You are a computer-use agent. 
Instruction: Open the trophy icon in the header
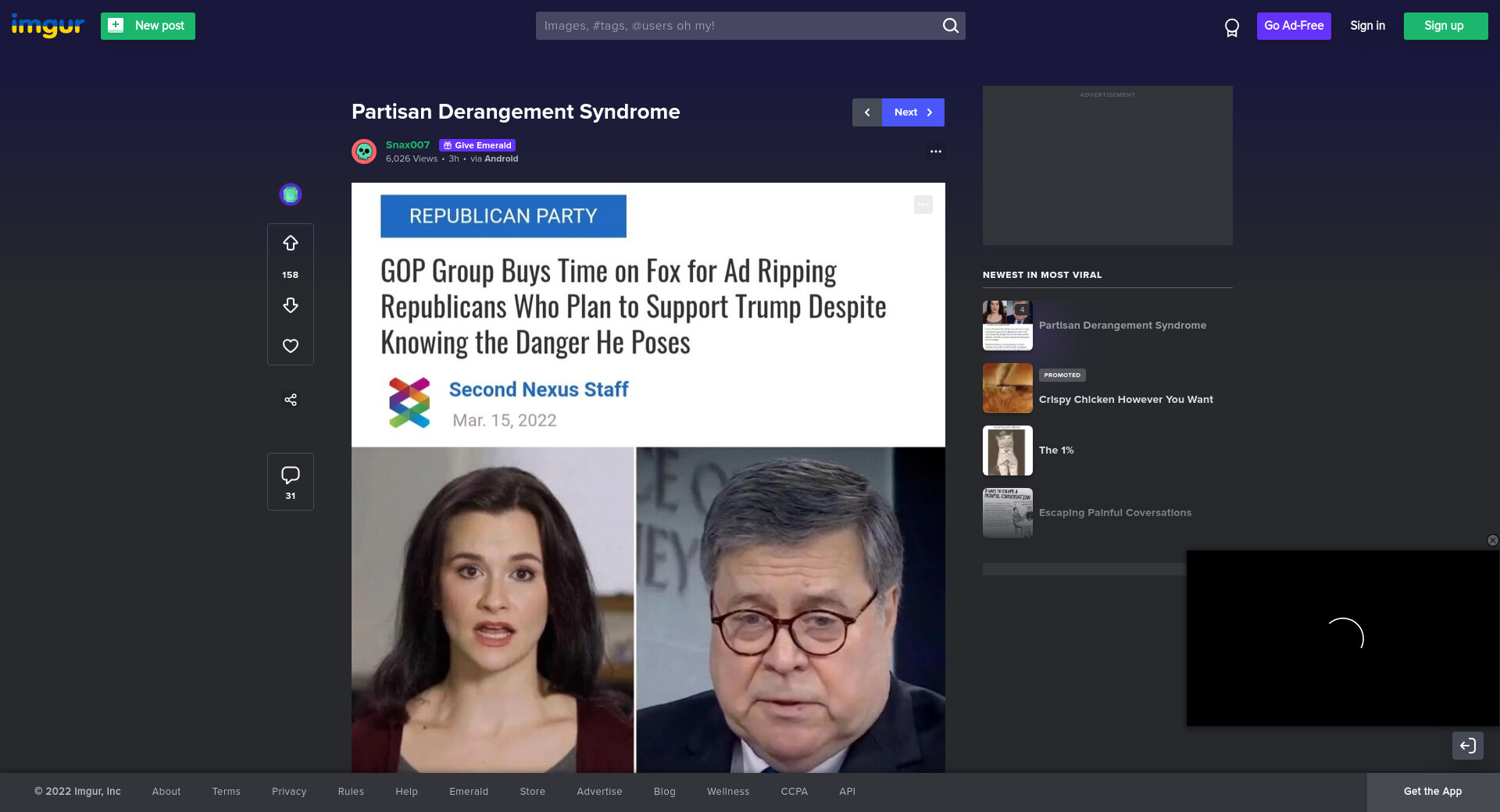[1231, 28]
